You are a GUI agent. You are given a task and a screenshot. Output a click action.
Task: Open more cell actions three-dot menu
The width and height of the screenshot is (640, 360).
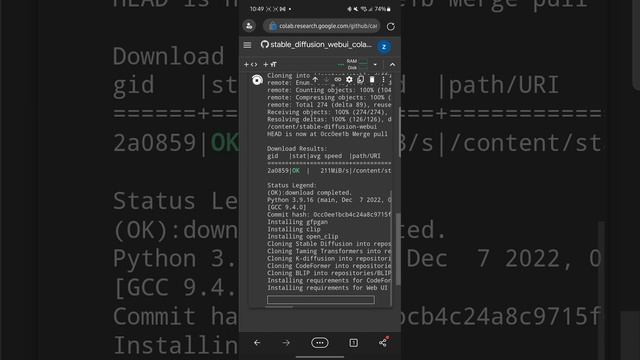pyautogui.click(x=383, y=80)
